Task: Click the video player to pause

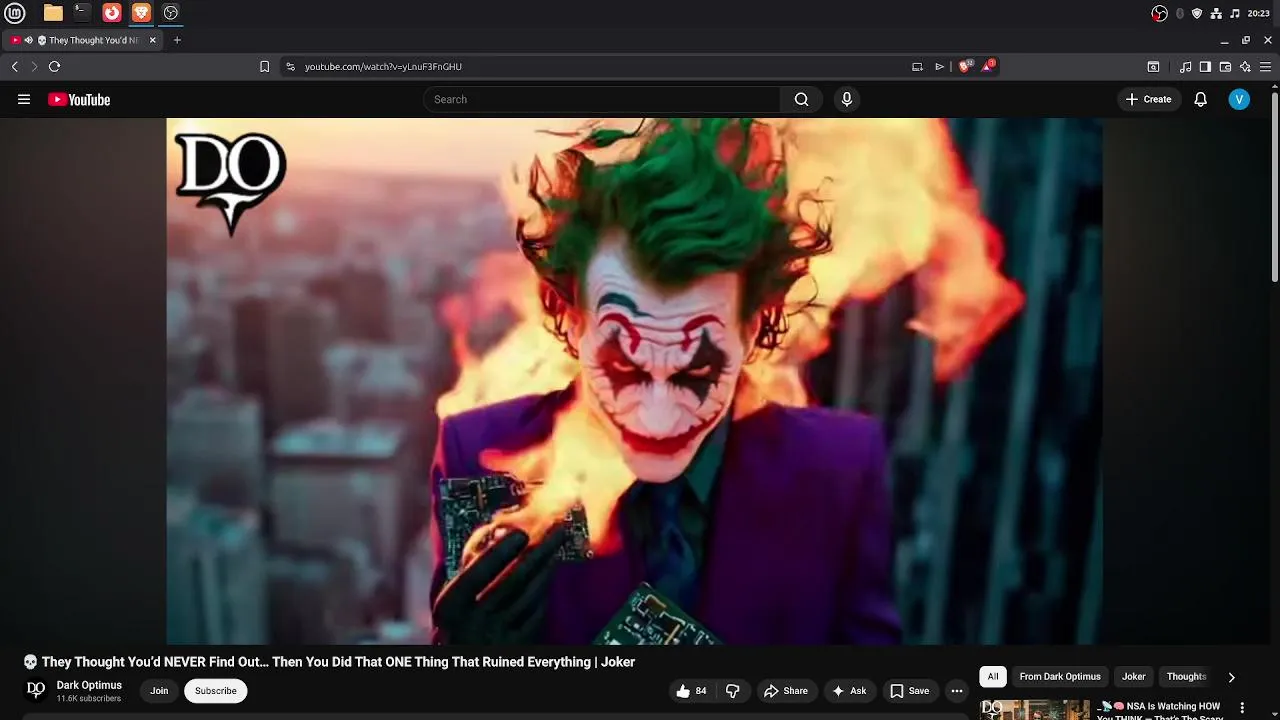Action: [634, 381]
